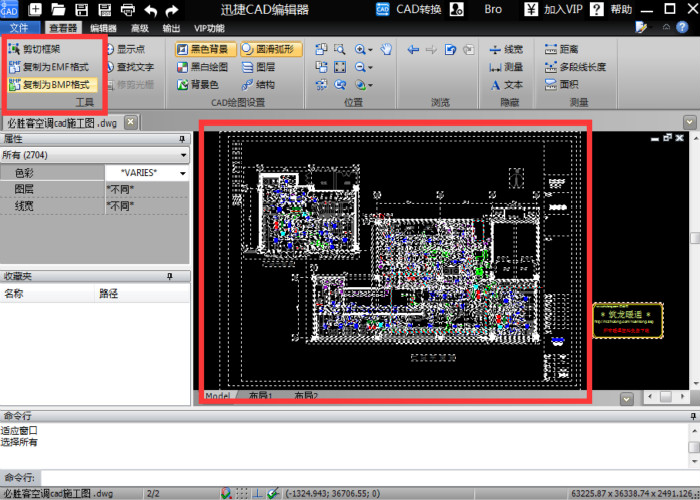Click the zoom window magnifier icon

pyautogui.click(x=340, y=49)
